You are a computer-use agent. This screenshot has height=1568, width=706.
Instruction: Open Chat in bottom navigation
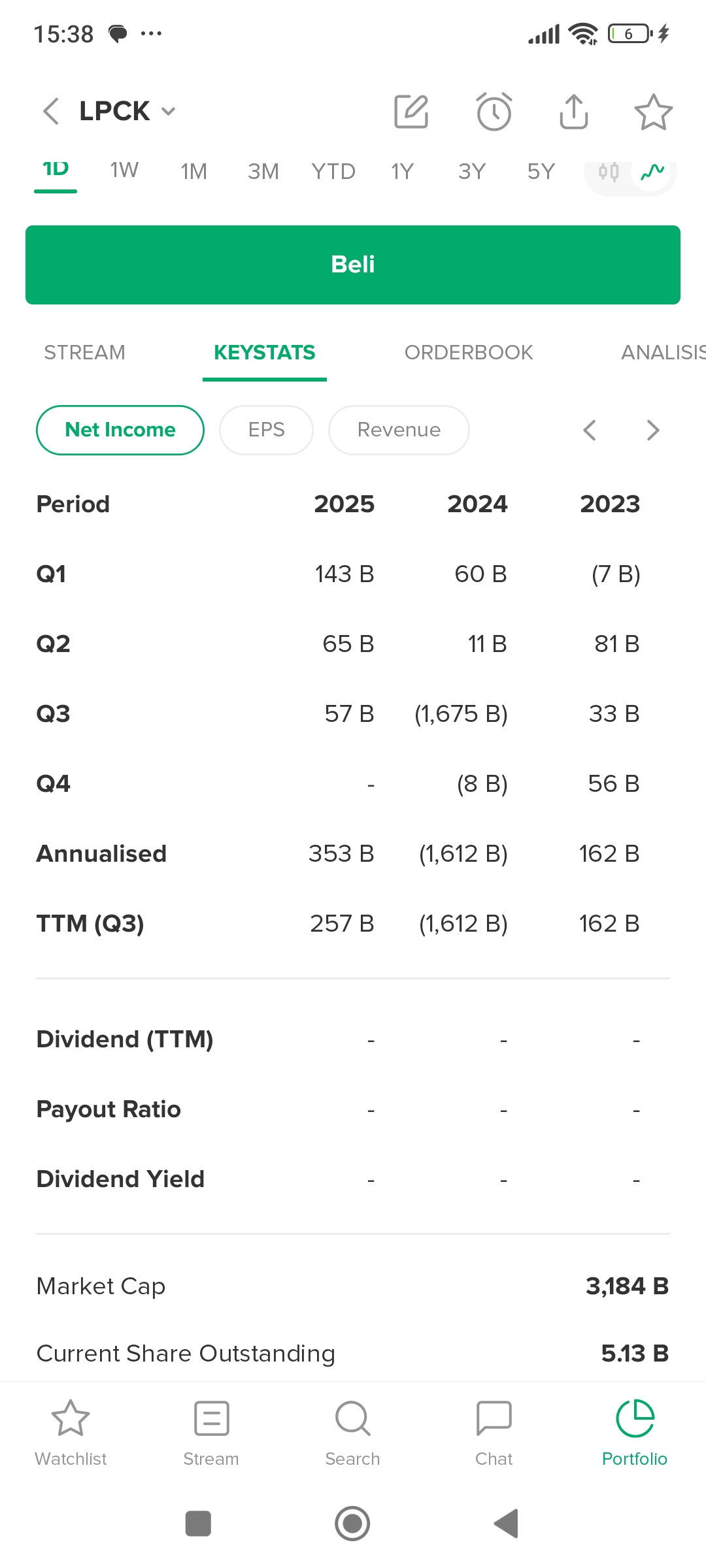click(494, 1431)
